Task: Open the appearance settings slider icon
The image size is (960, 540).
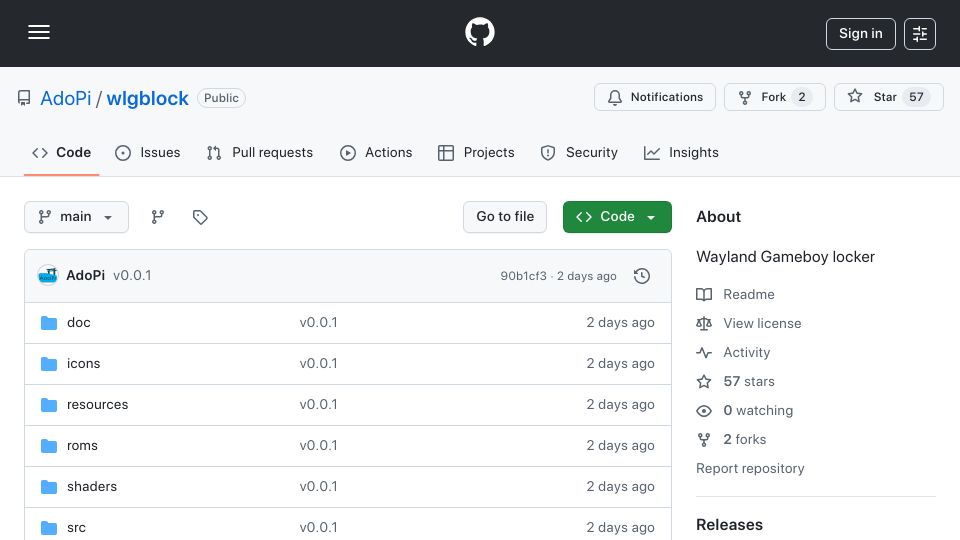Action: pyautogui.click(x=920, y=34)
